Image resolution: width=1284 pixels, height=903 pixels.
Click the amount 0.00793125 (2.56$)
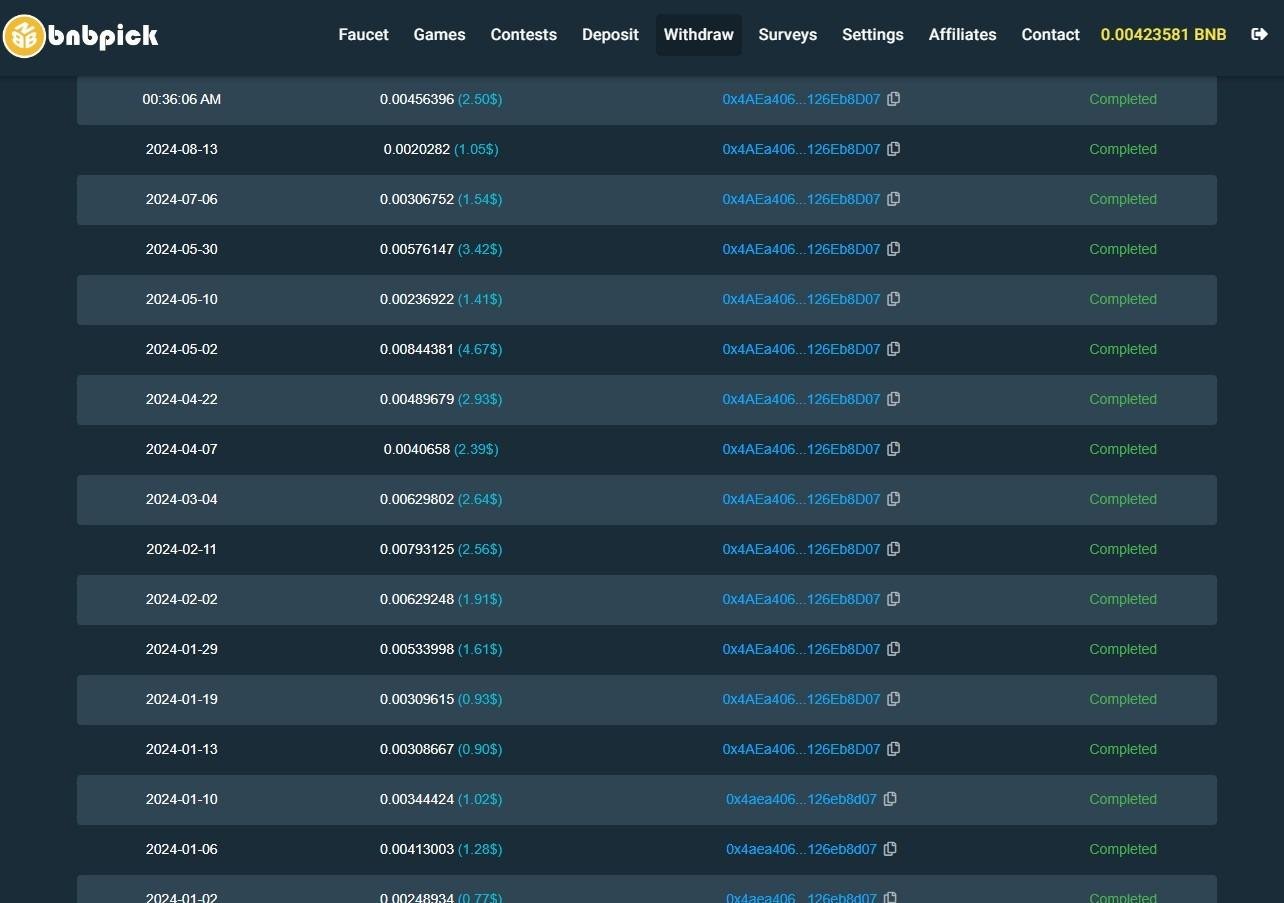(441, 549)
